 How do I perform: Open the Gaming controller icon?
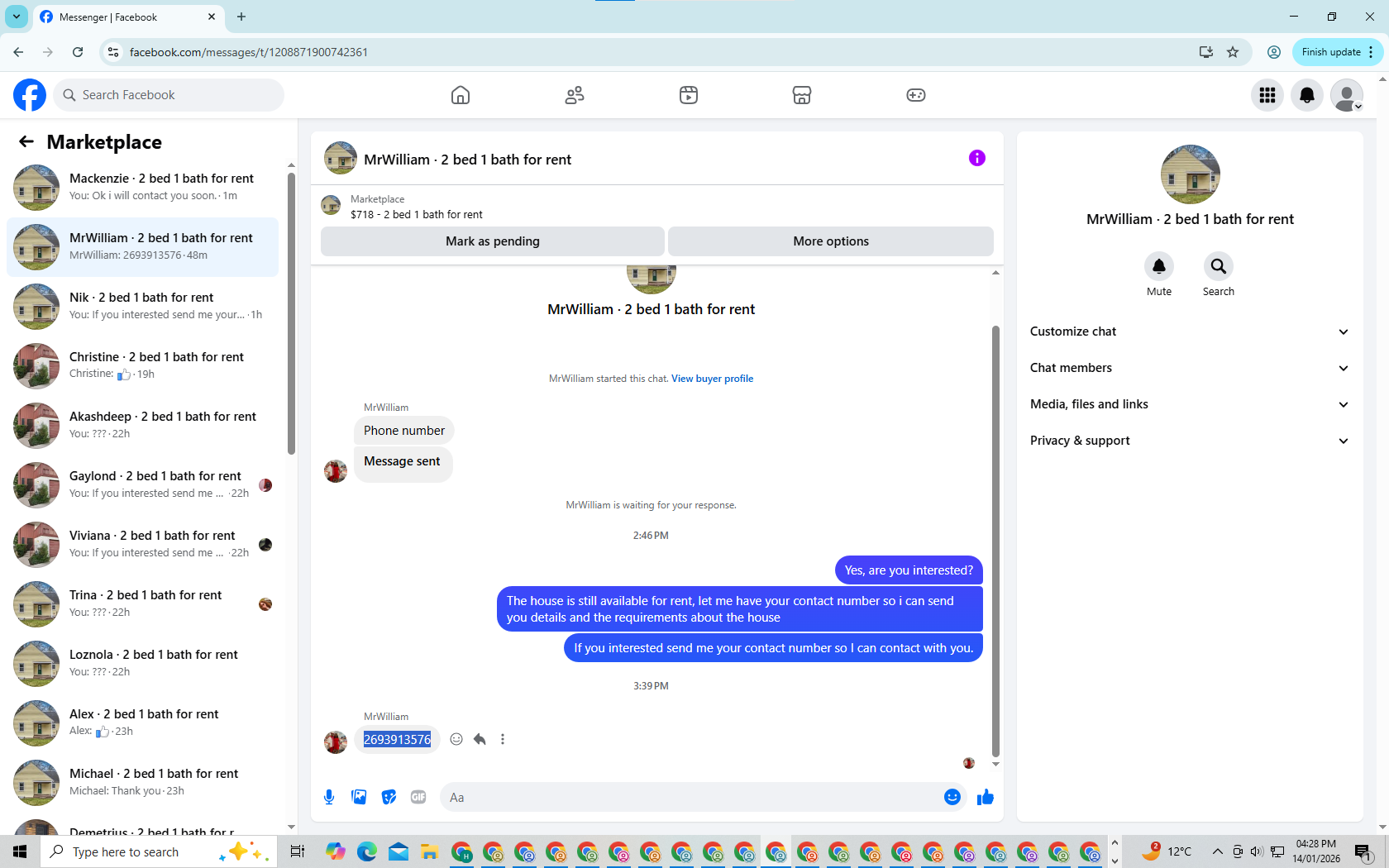click(x=916, y=95)
